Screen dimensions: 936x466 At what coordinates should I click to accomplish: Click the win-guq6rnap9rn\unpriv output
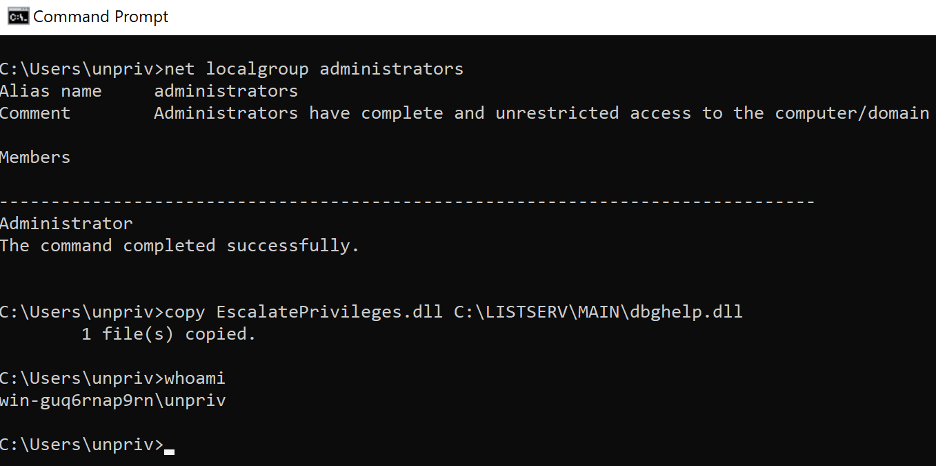click(113, 400)
